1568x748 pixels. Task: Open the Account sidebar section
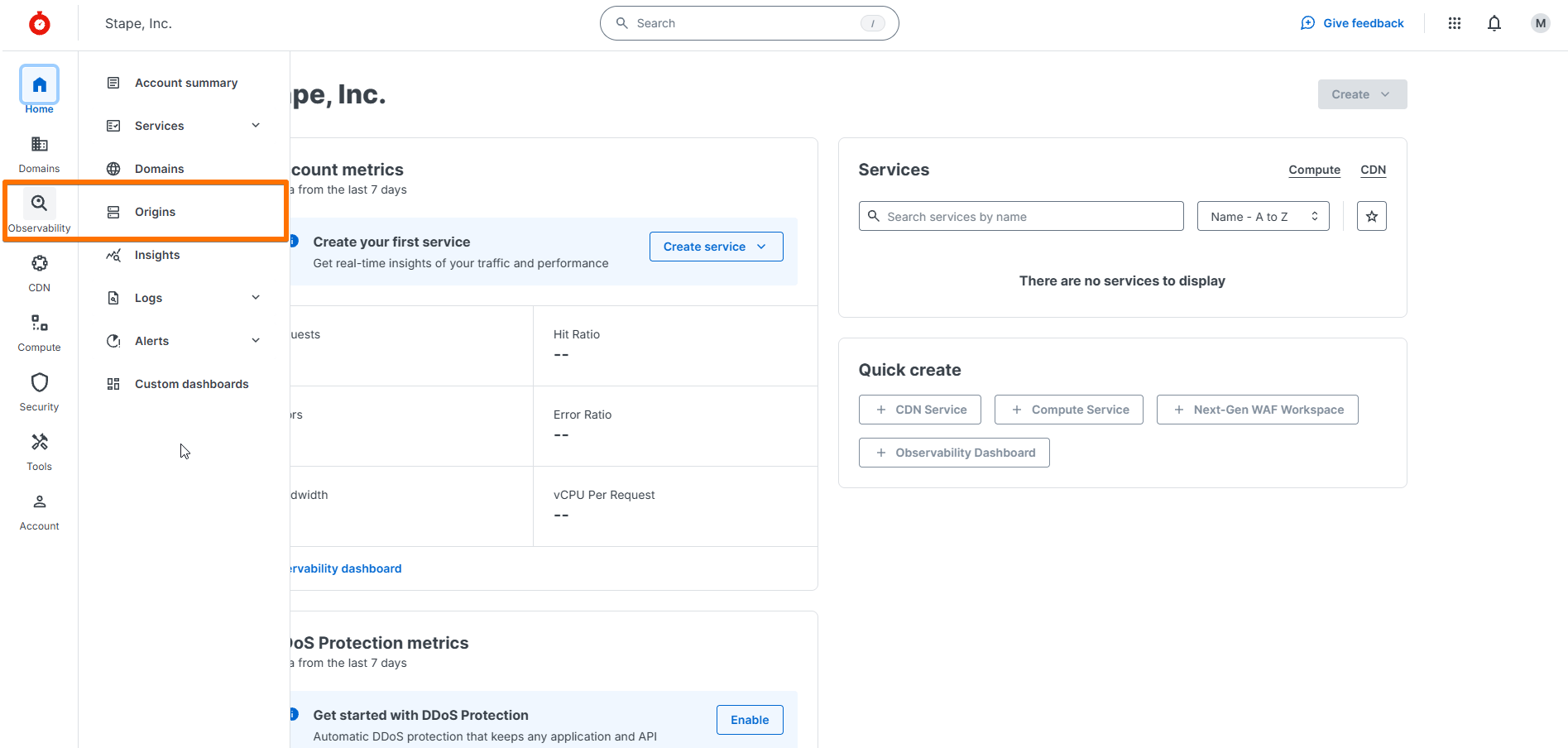tap(39, 511)
